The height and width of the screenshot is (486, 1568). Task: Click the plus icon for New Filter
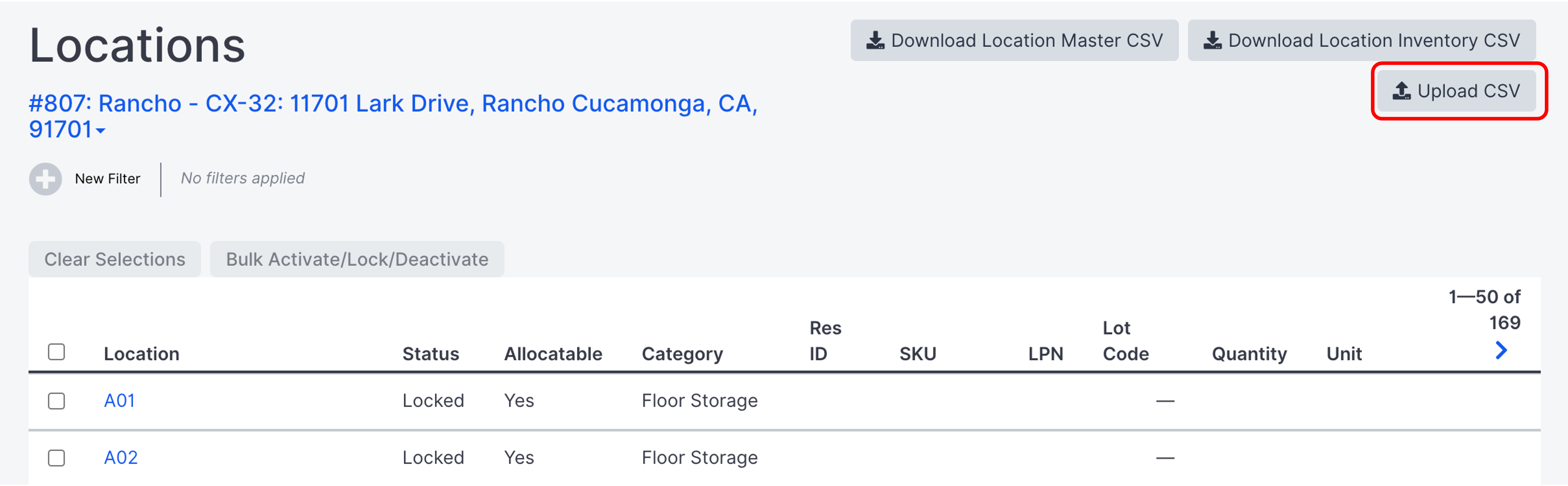coord(46,179)
